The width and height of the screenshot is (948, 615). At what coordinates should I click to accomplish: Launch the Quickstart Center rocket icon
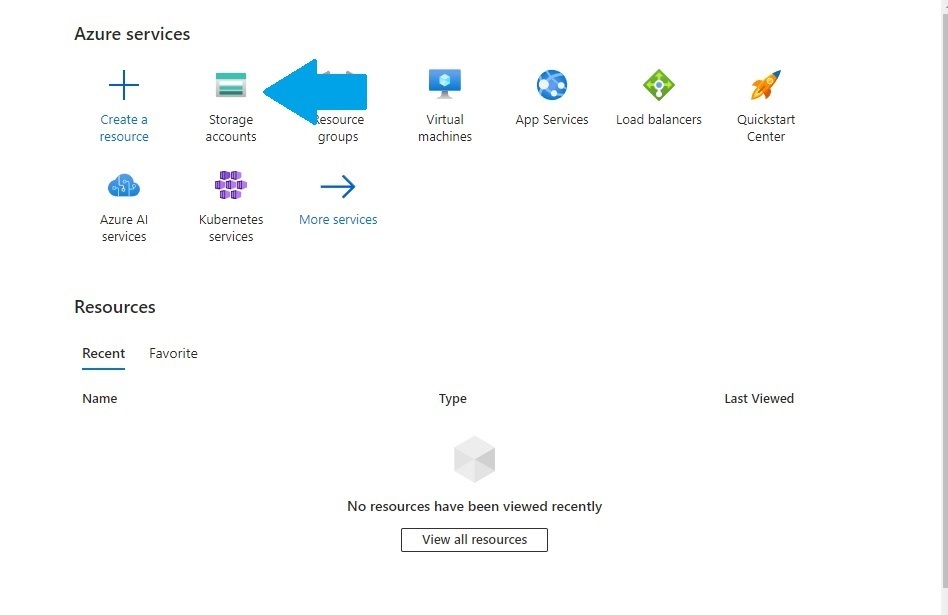766,85
